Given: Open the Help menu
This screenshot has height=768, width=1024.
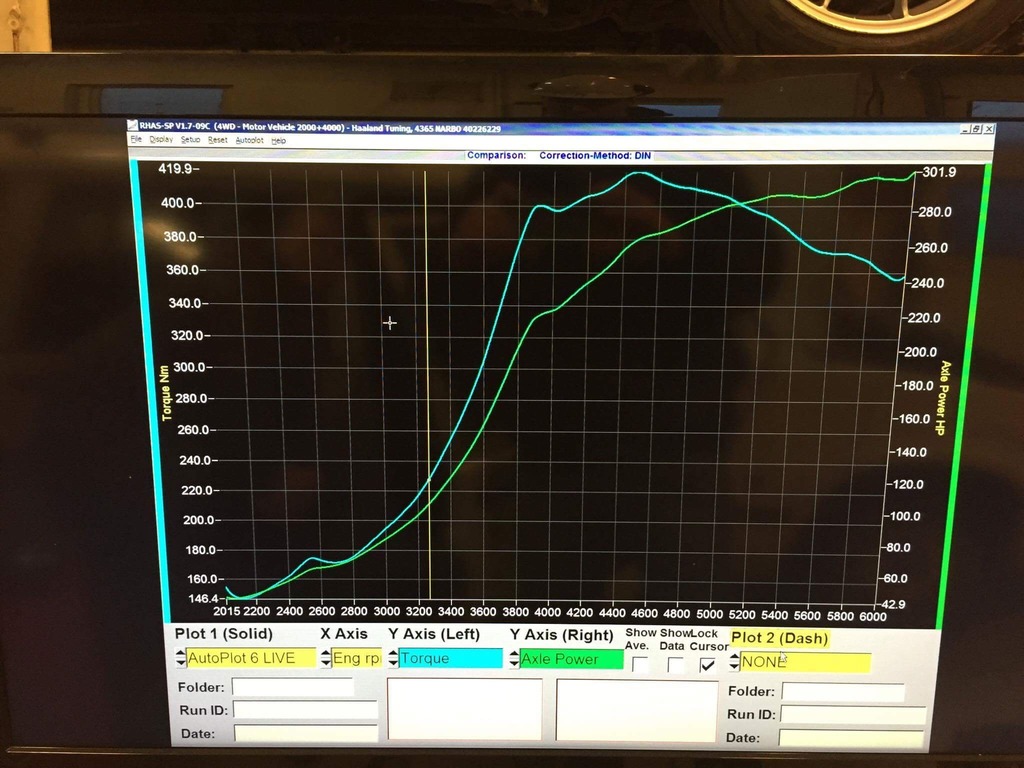Looking at the screenshot, I should pyautogui.click(x=279, y=140).
